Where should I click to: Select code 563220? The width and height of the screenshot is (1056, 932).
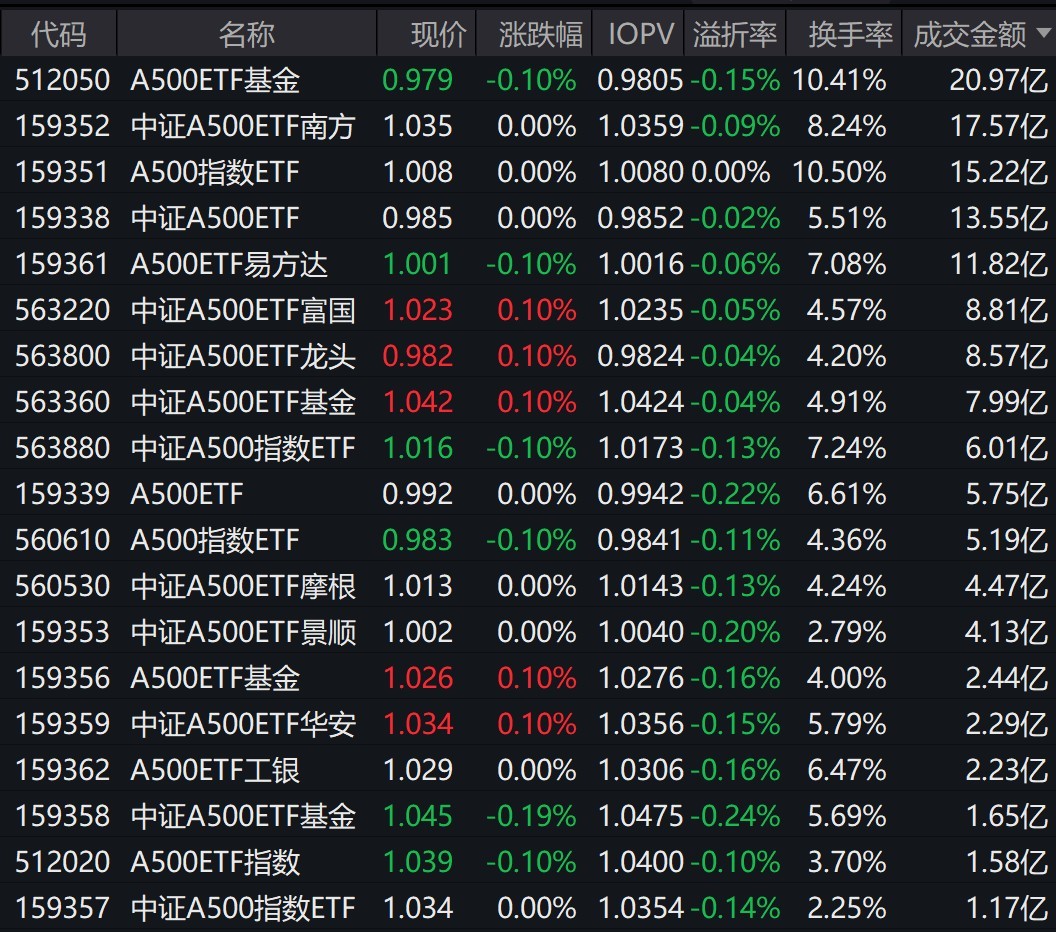click(62, 310)
